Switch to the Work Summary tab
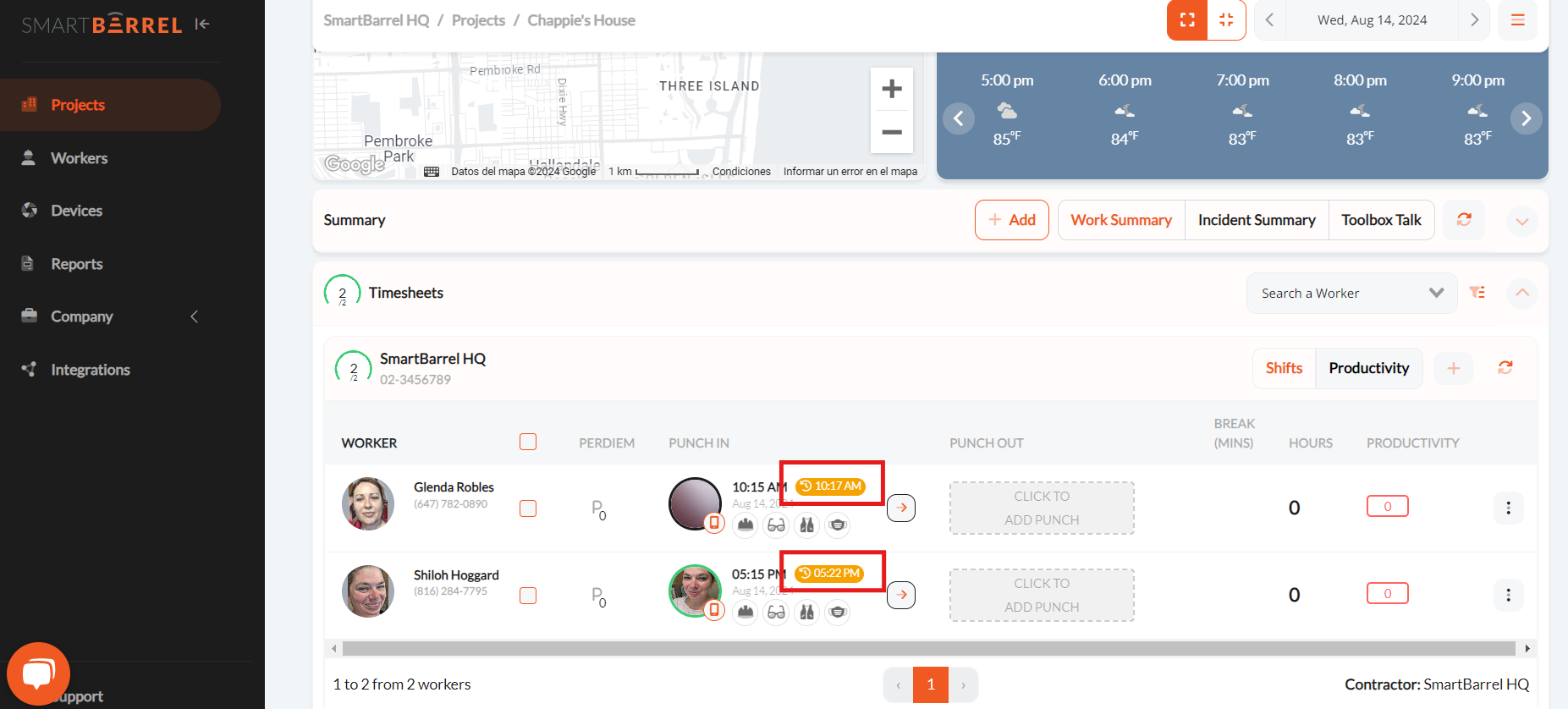The image size is (1568, 709). (1121, 220)
